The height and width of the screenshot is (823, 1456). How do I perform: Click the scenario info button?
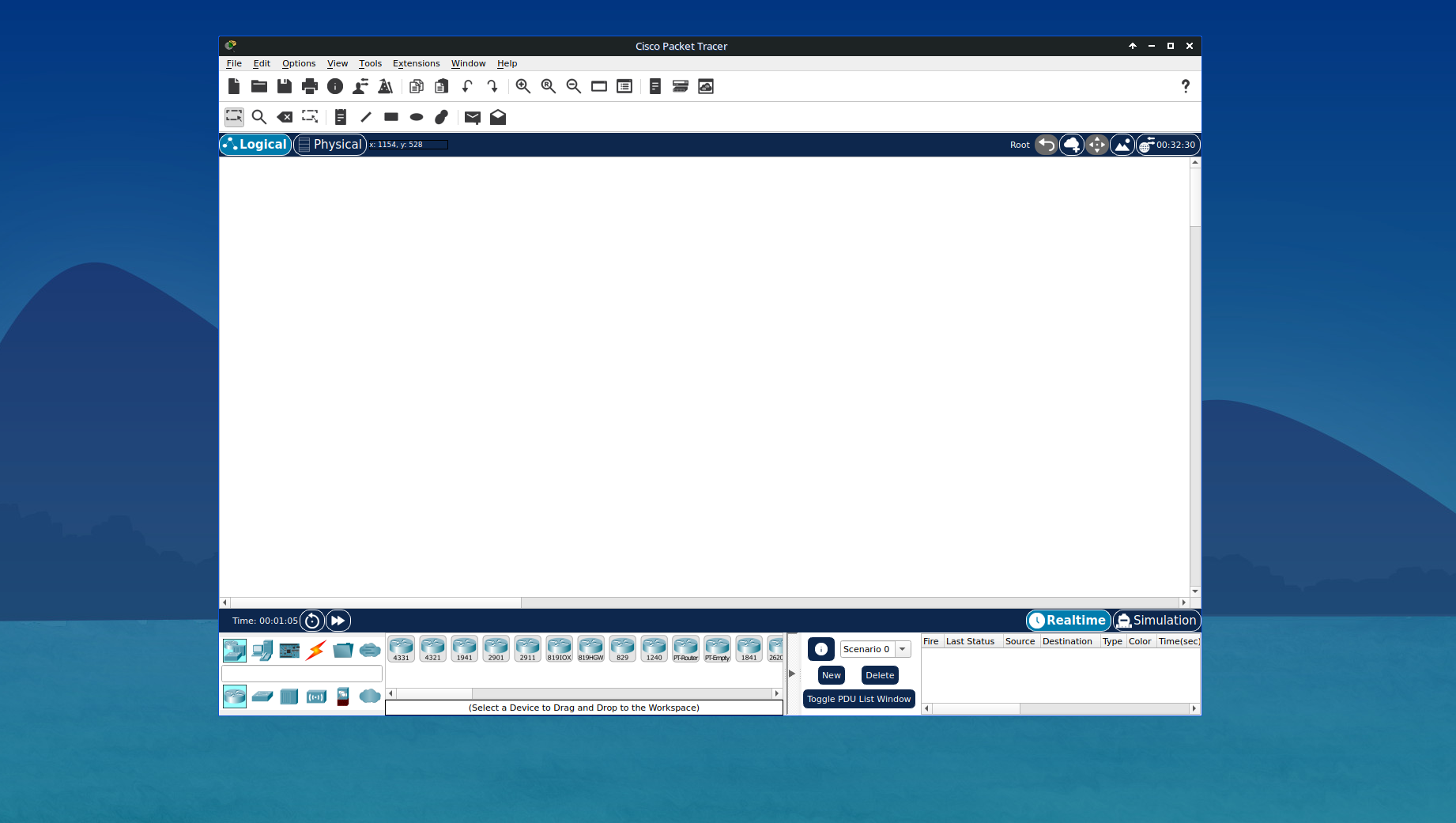[x=821, y=649]
